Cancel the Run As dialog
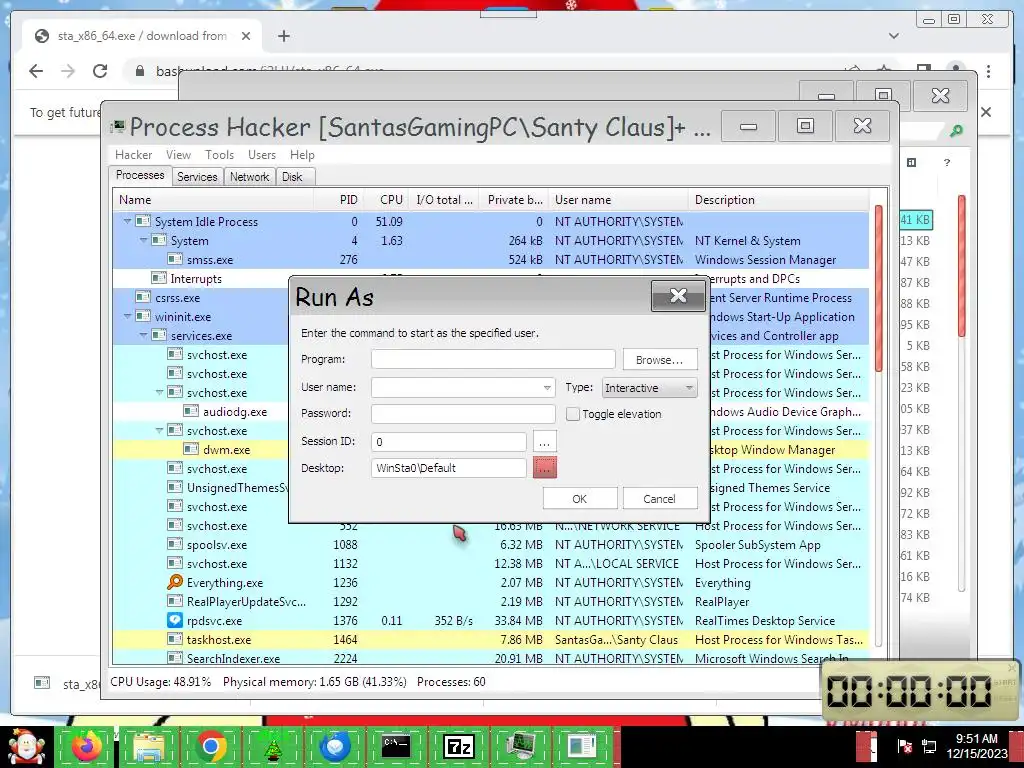 coord(660,498)
